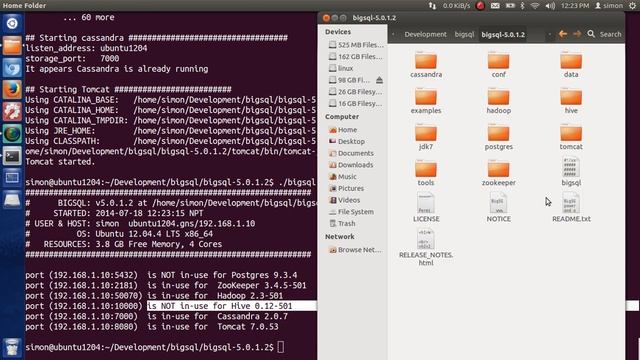640x360 pixels.
Task: Open the 12:23 PM clock menu
Action: [575, 6]
